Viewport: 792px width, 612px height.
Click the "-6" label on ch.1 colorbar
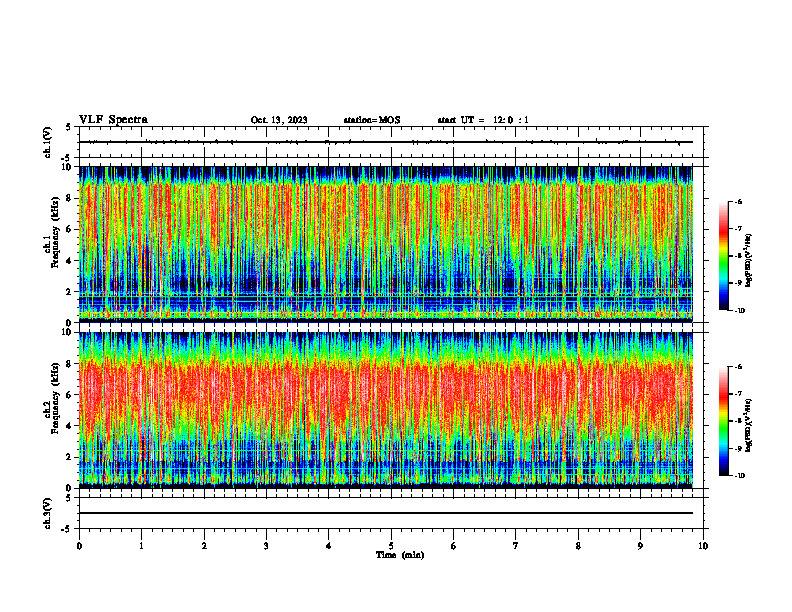pyautogui.click(x=737, y=202)
